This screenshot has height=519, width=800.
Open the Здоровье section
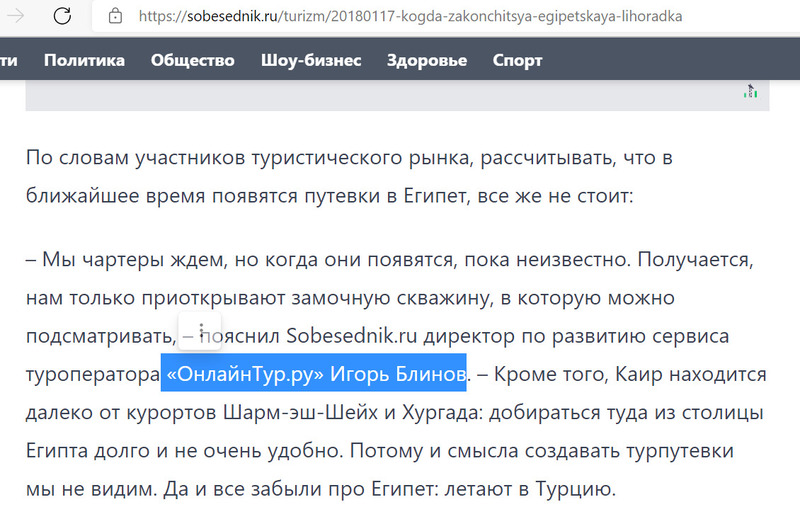pyautogui.click(x=427, y=60)
